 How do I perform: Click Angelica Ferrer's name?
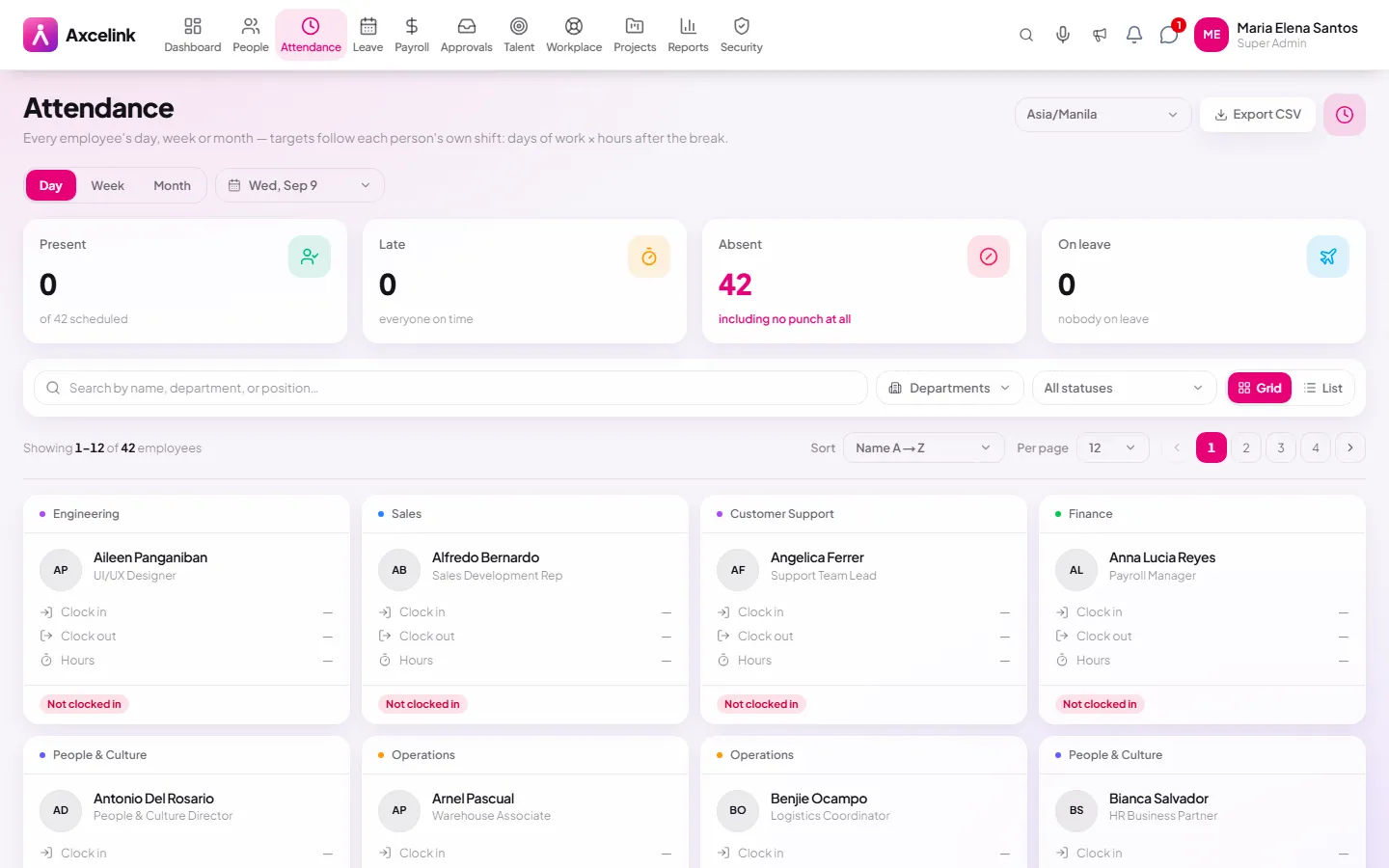[x=817, y=557]
